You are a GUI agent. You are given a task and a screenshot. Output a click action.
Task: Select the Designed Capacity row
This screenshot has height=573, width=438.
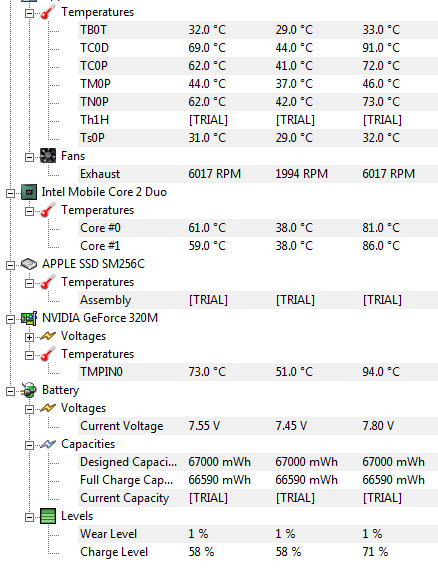[x=258, y=462]
